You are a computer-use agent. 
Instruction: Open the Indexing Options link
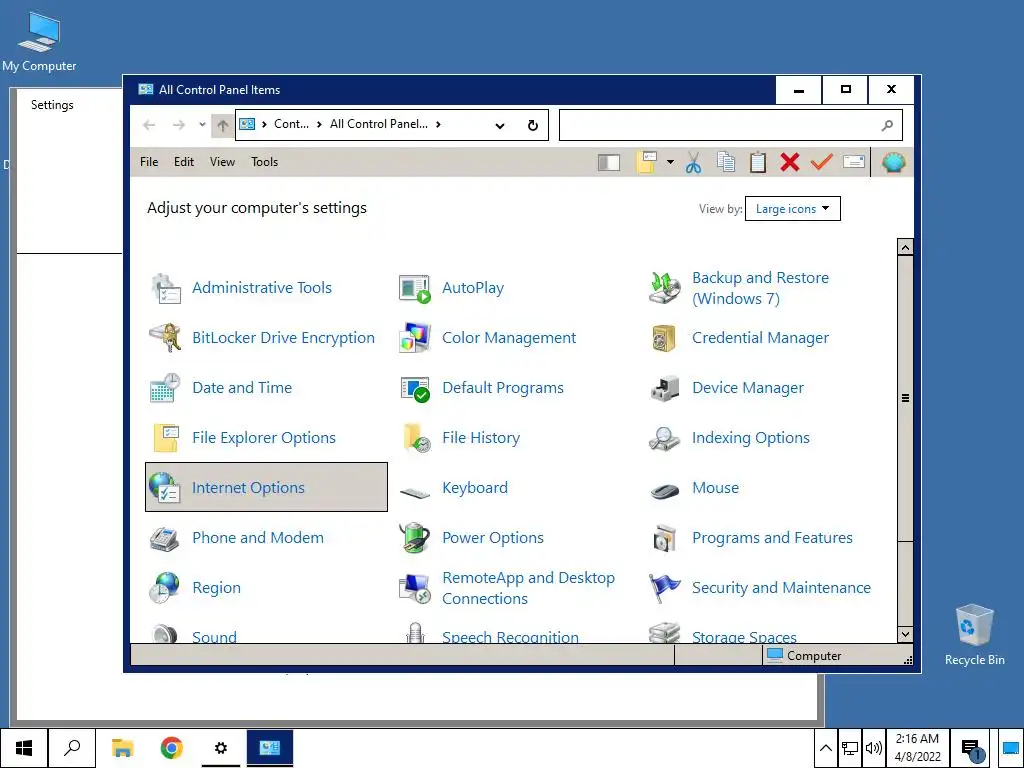point(750,438)
